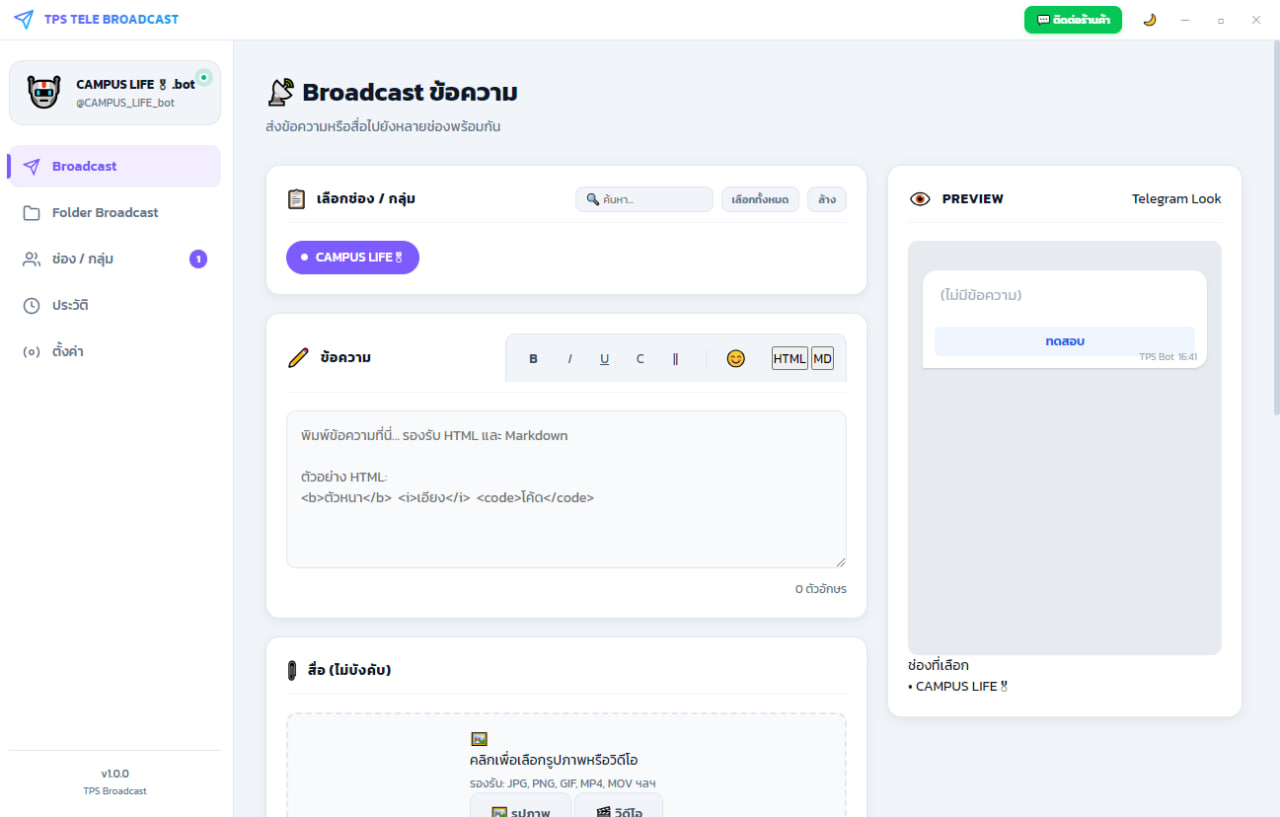Open the Broadcast sidebar menu
The width and height of the screenshot is (1280, 817).
tap(114, 166)
